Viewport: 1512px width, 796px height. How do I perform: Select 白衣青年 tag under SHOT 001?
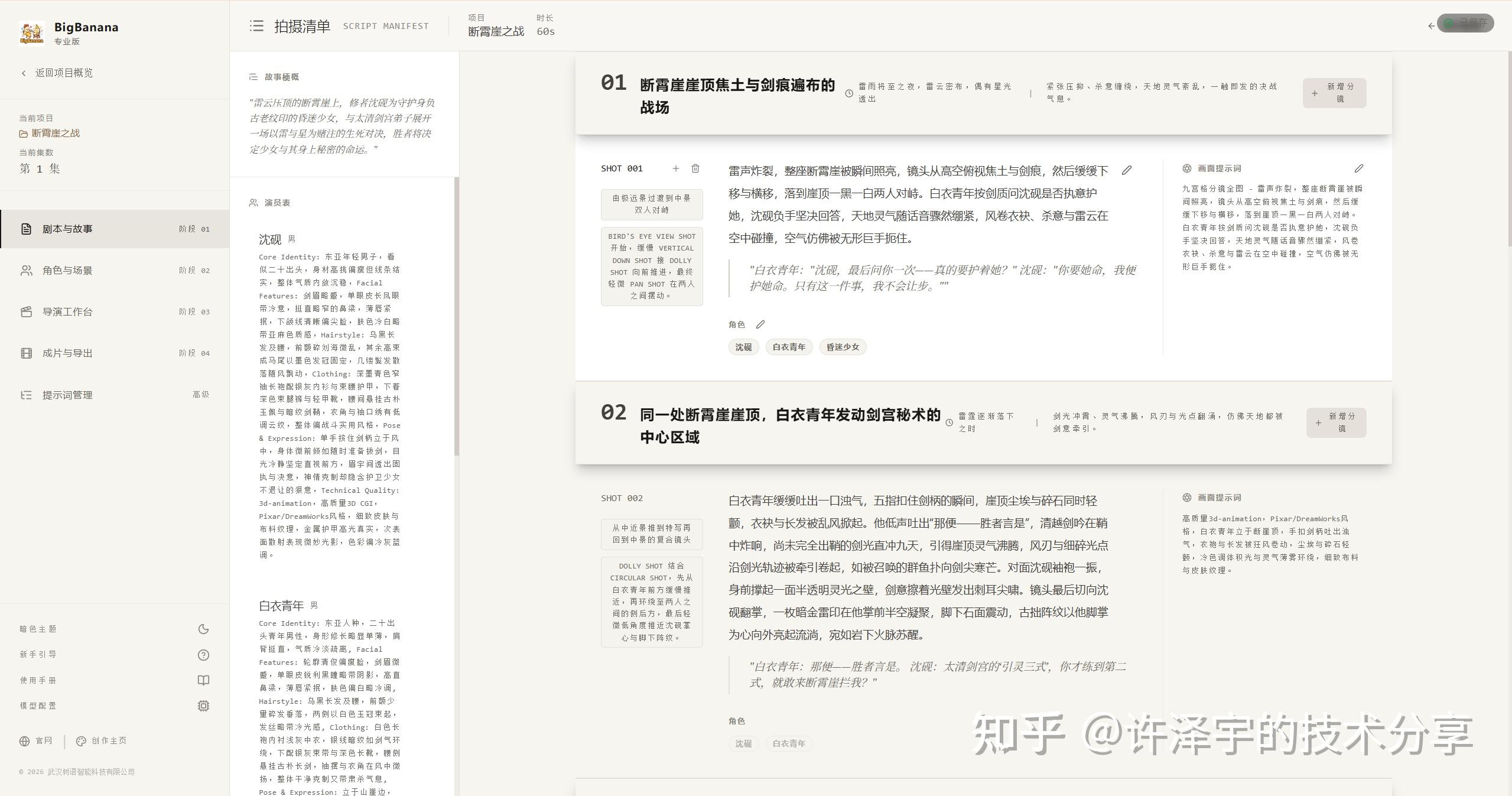tap(789, 347)
